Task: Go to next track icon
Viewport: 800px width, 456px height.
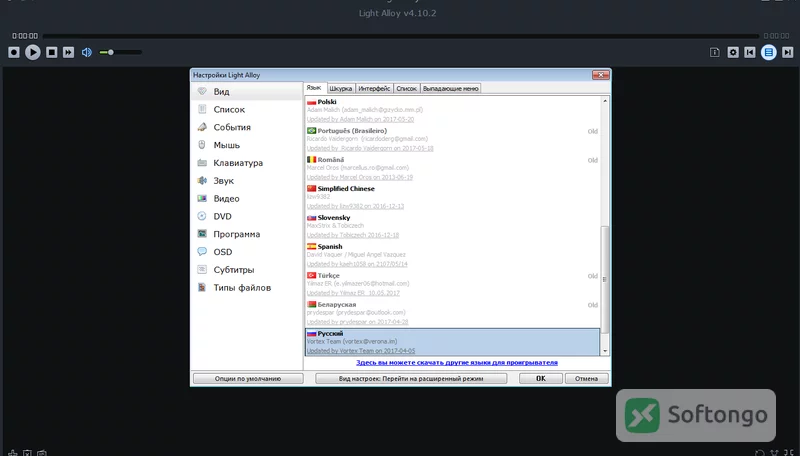Action: [x=788, y=52]
